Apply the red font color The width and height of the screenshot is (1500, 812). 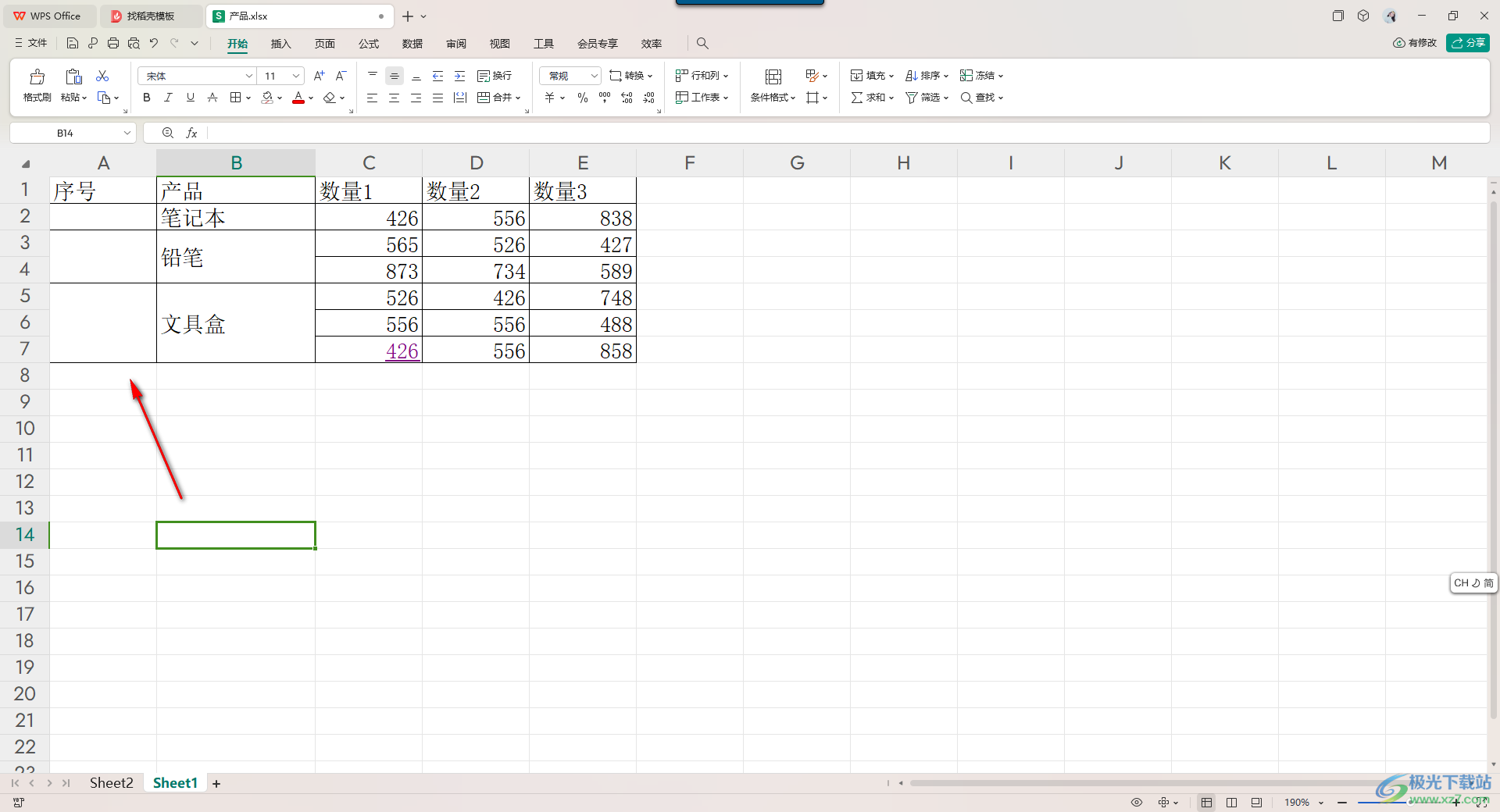[298, 98]
